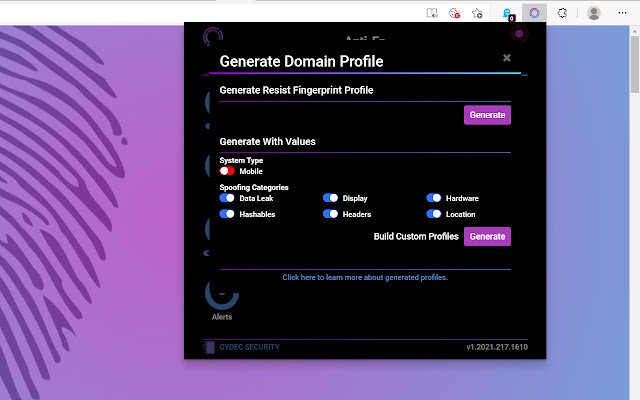This screenshot has height=400, width=640.
Task: Open the browser Extensions puzzle icon
Action: [563, 13]
